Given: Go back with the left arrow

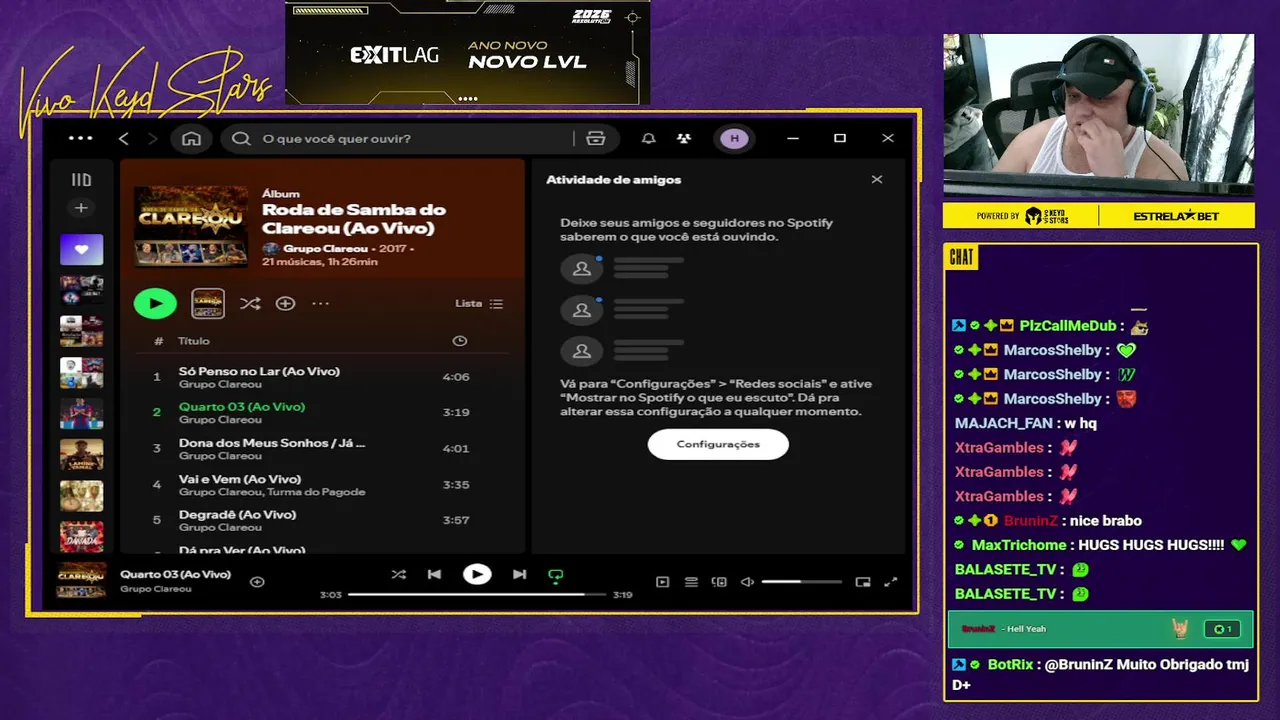Looking at the screenshot, I should click(x=124, y=138).
